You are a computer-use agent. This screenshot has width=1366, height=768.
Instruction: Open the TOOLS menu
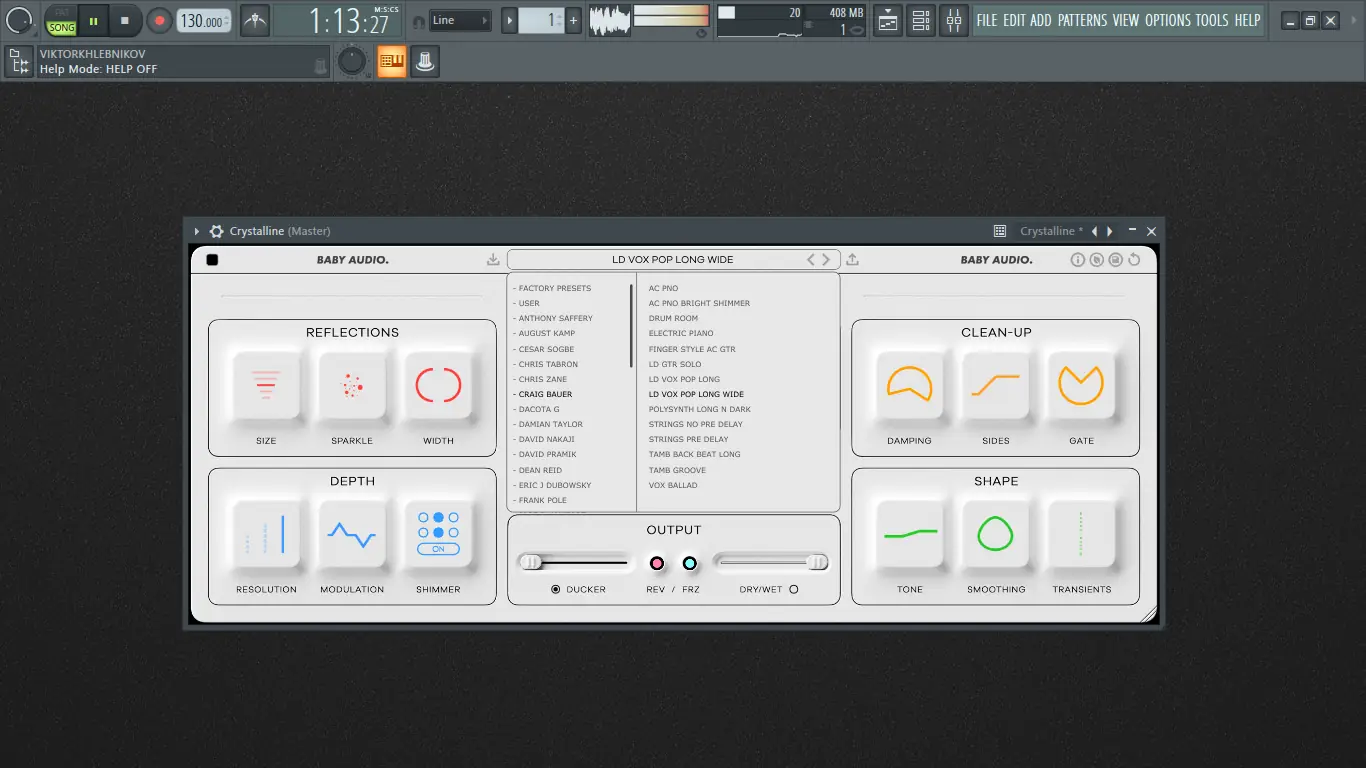[x=1211, y=20]
